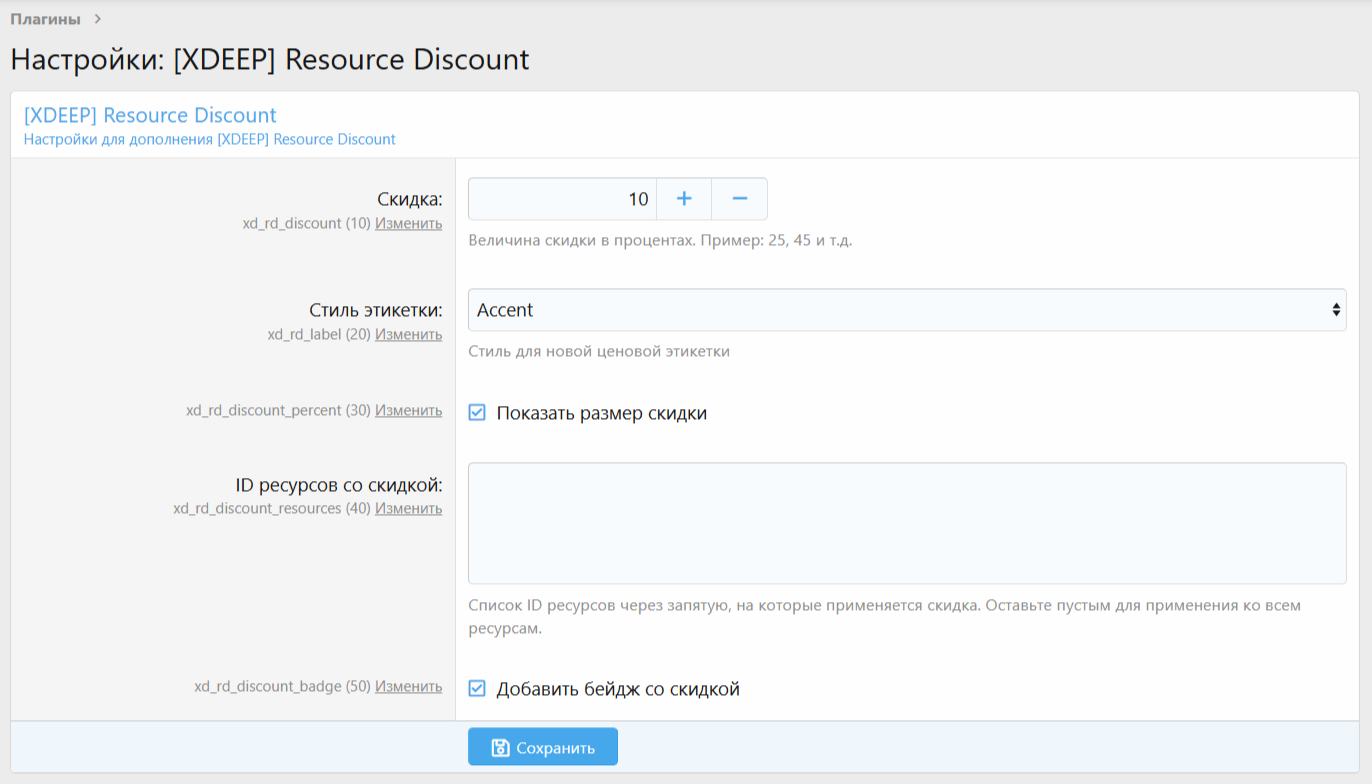
Task: Open the [XDEEP] Resource Discount heading link
Action: (x=150, y=115)
